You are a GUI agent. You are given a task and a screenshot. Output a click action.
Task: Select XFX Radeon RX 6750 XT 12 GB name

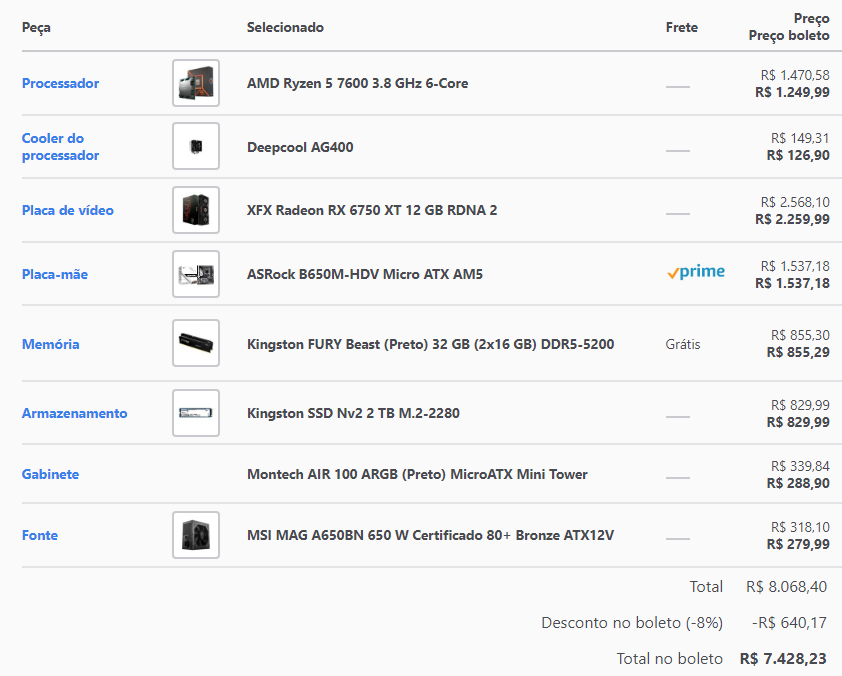point(372,210)
